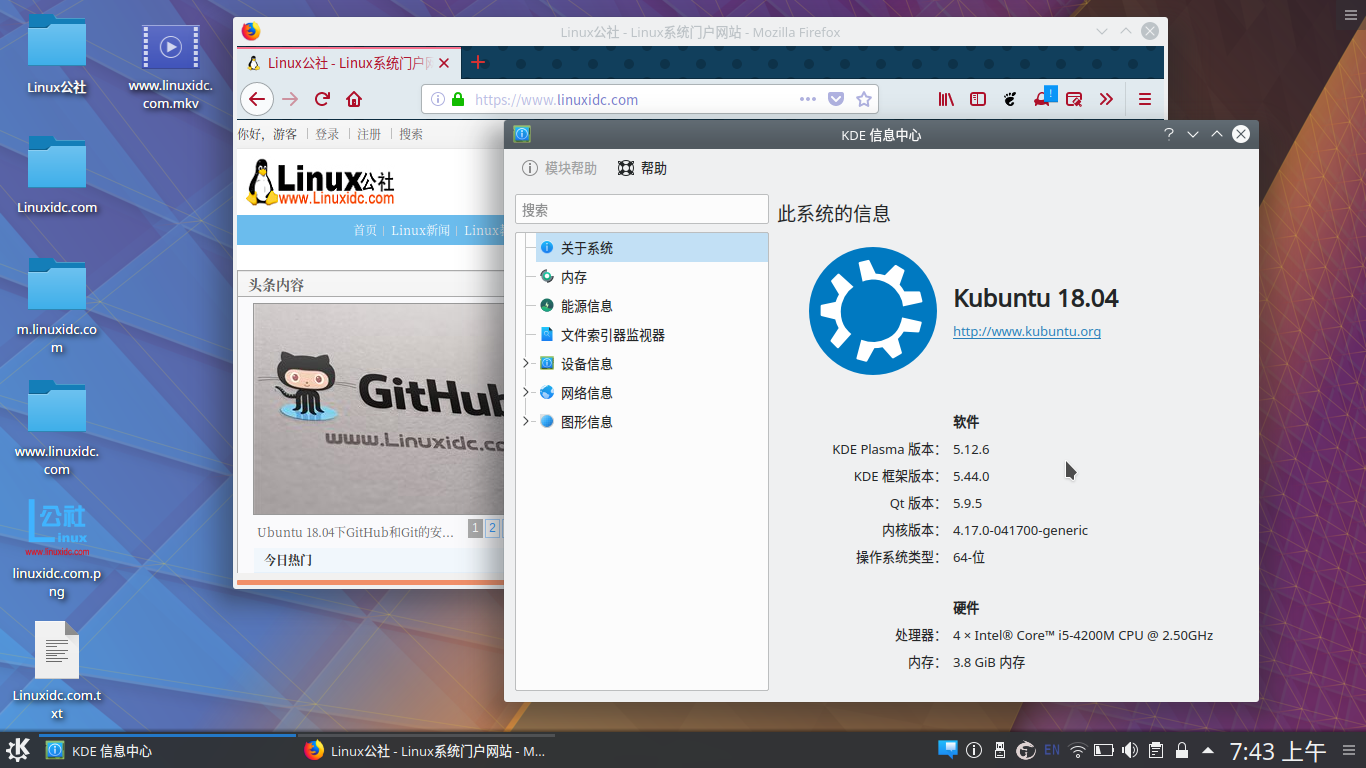Go to Firefox home page icon

[353, 99]
